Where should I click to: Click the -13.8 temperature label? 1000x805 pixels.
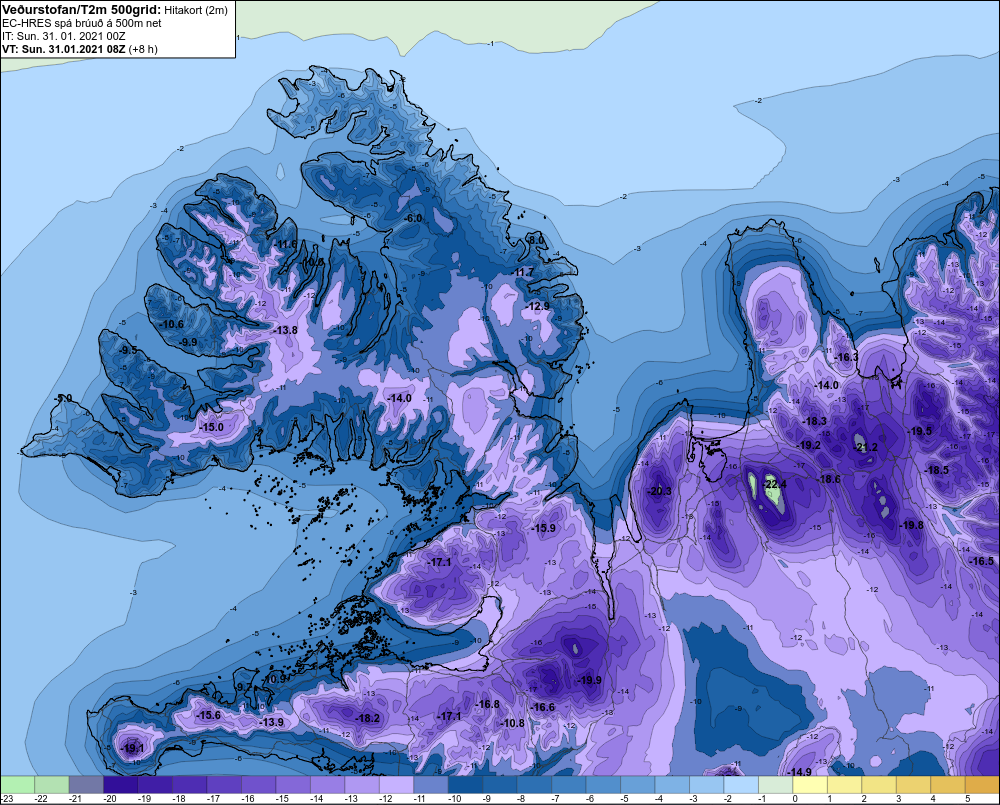286,330
